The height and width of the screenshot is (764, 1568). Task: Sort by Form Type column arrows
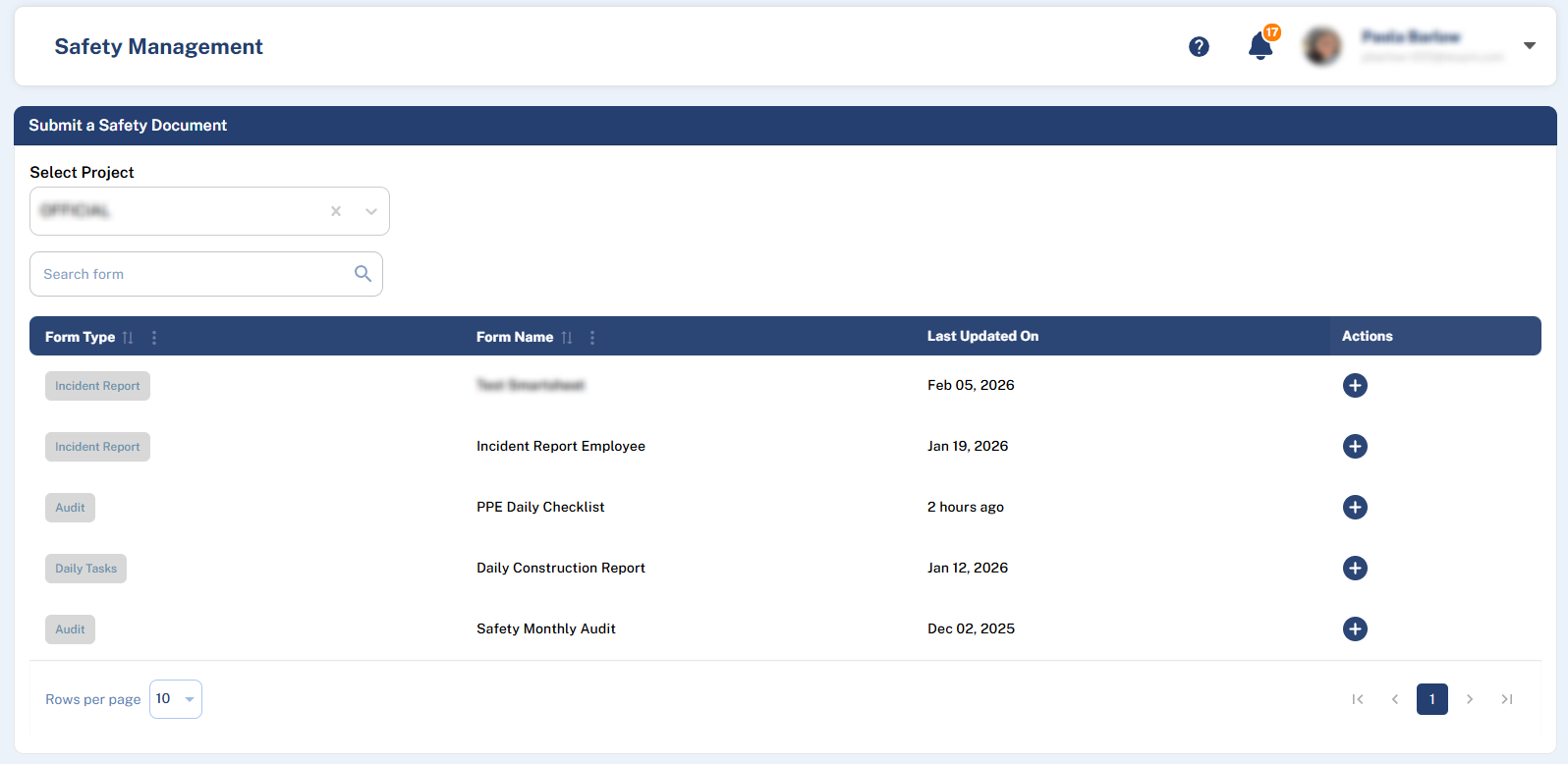coord(128,337)
